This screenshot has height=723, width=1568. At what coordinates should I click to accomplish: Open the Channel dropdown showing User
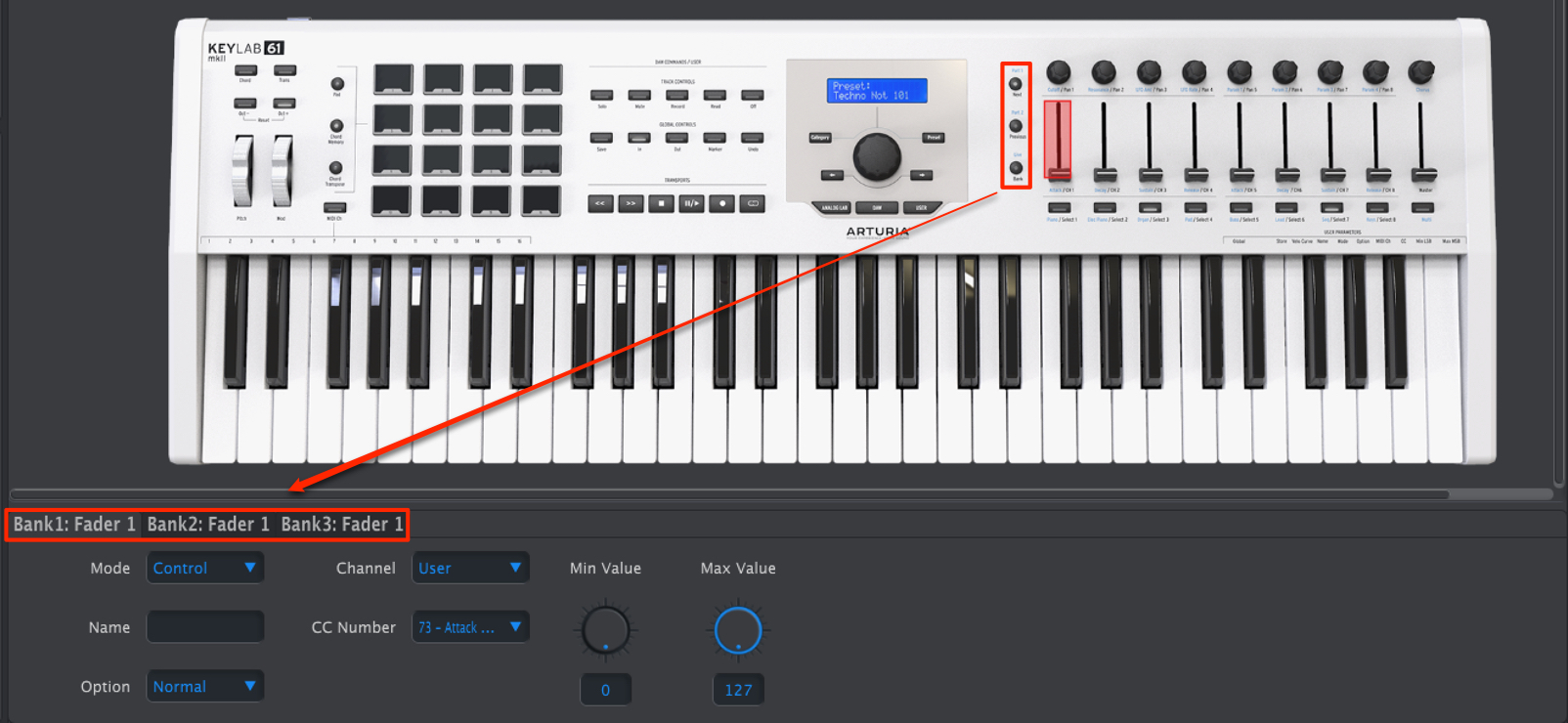pos(470,568)
